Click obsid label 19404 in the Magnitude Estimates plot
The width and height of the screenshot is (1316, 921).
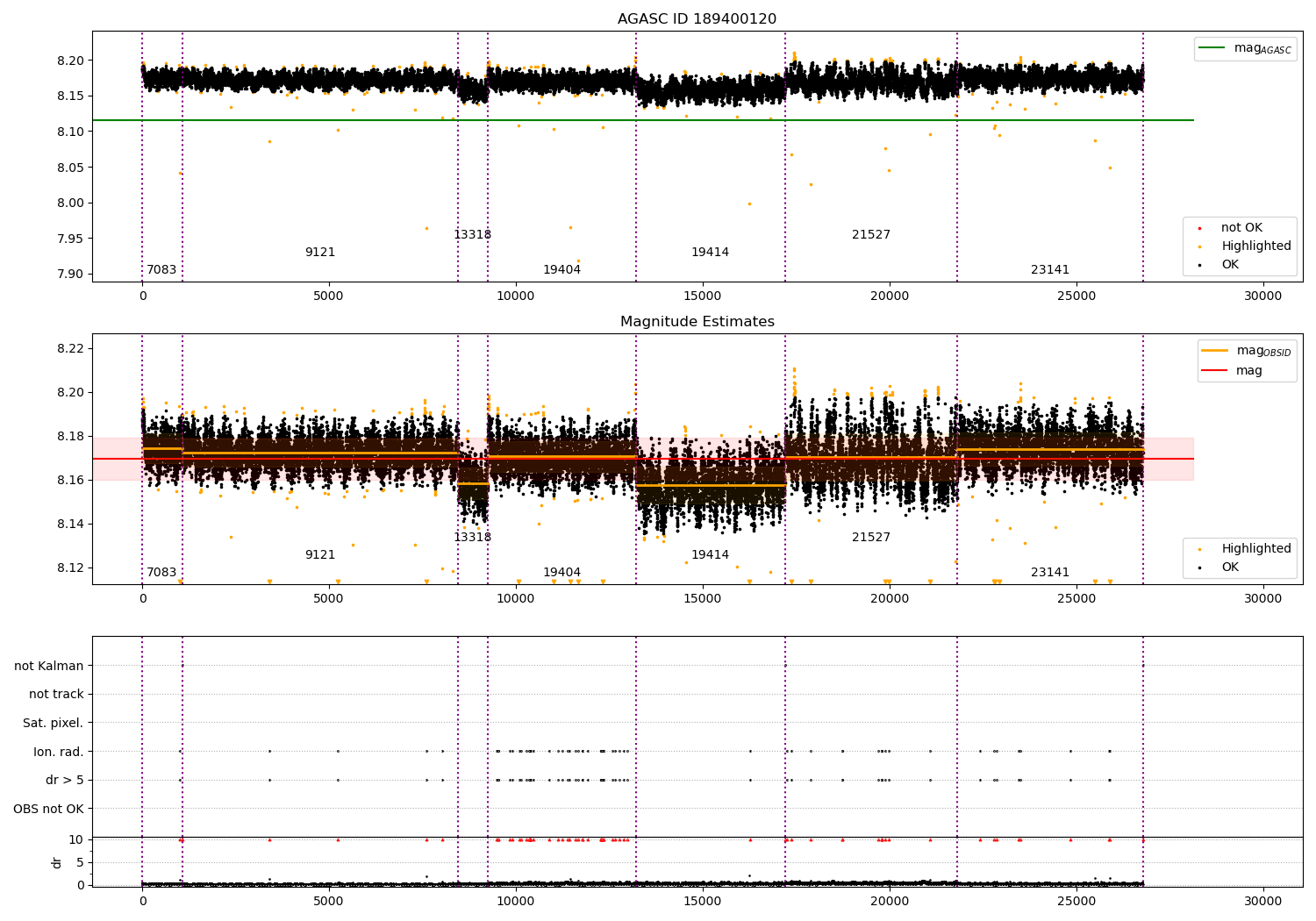click(x=561, y=572)
